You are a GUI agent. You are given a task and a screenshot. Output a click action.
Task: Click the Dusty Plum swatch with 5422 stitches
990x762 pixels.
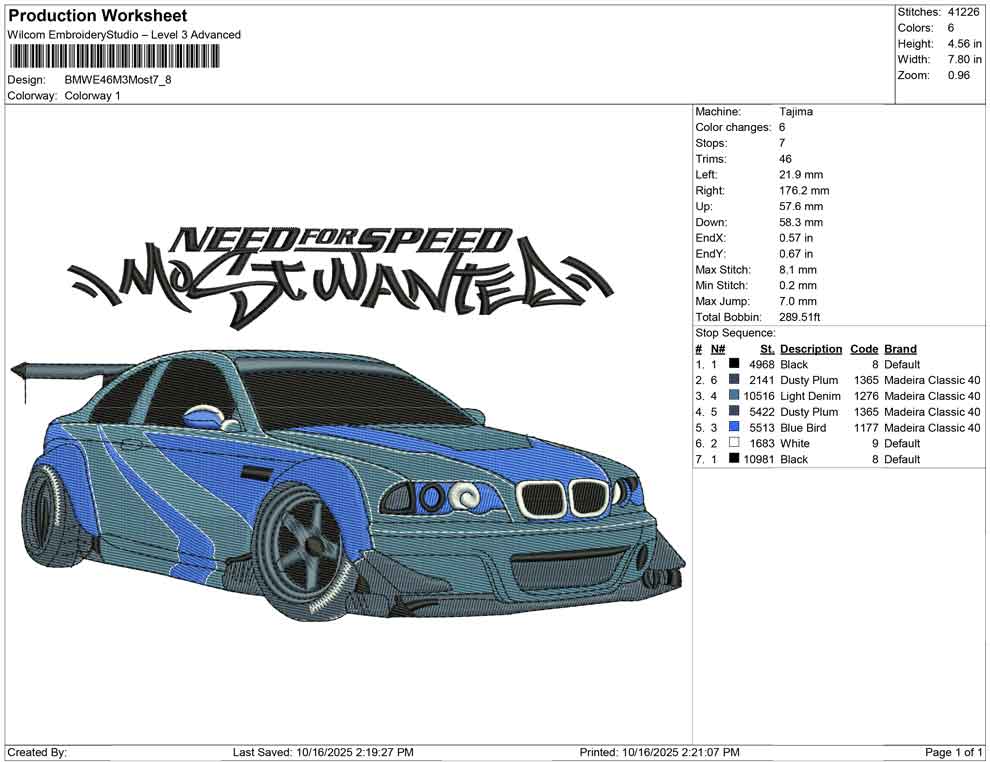coord(734,411)
